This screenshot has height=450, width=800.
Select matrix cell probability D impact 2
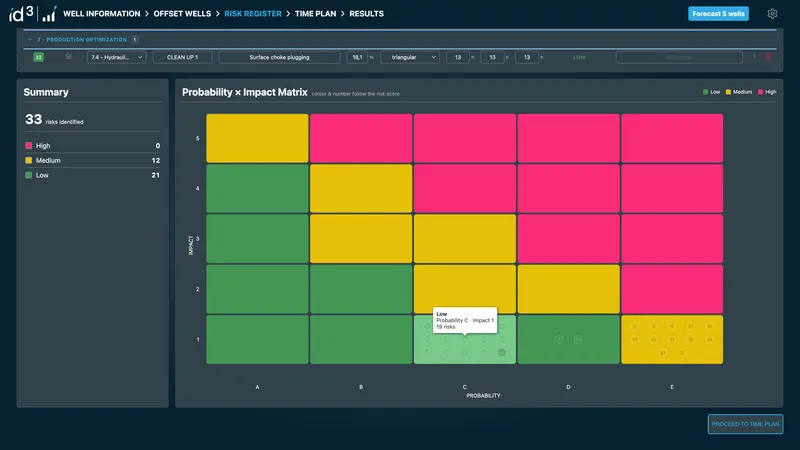pos(568,289)
